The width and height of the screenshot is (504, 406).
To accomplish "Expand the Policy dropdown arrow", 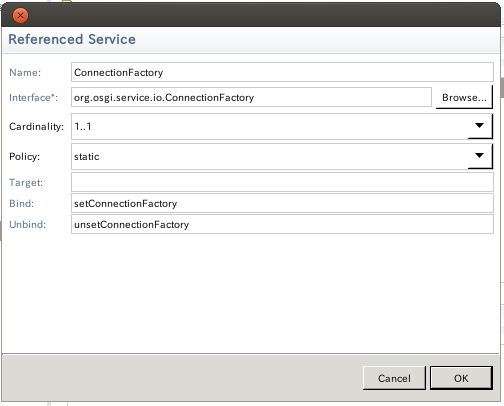I will coord(480,156).
